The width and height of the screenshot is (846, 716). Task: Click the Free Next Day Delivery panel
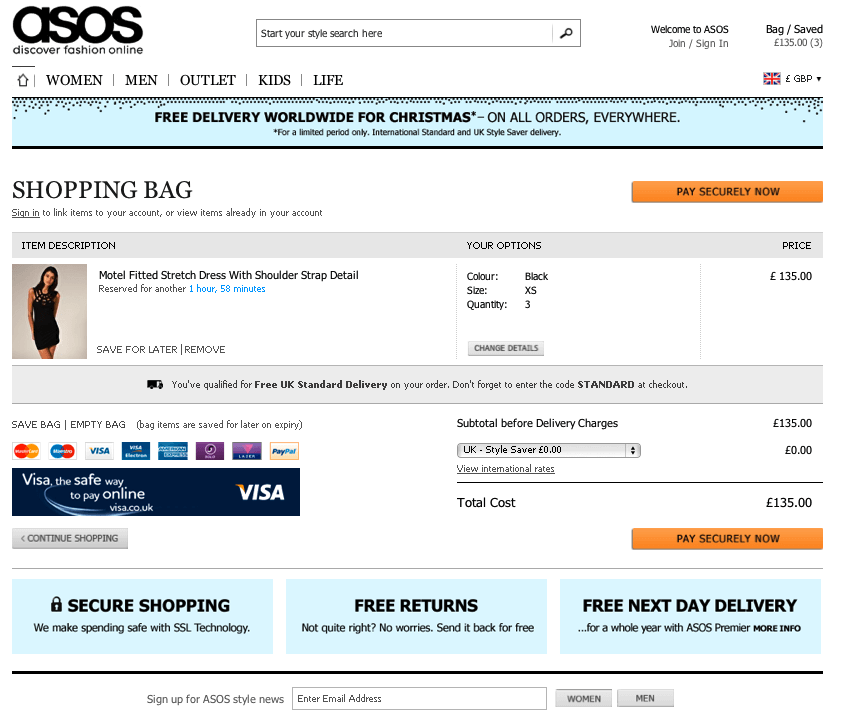[691, 616]
